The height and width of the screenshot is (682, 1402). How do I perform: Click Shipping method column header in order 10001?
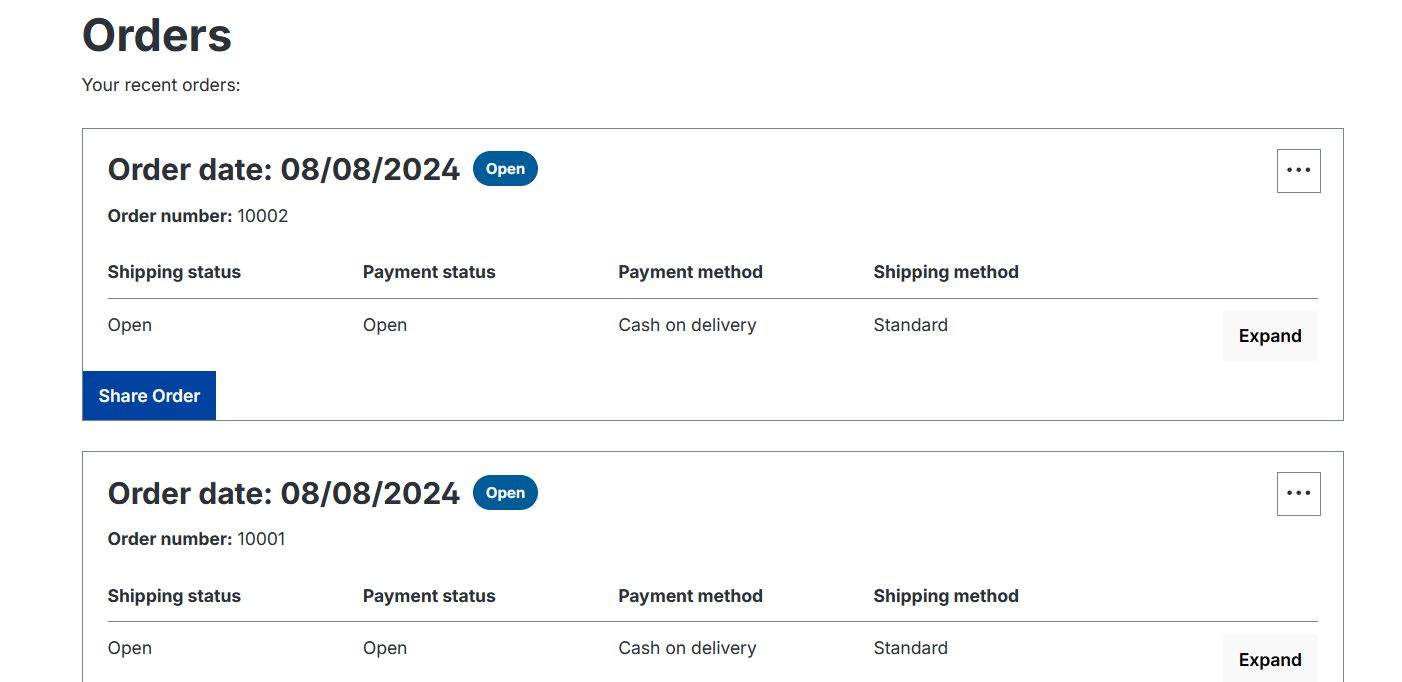coord(945,596)
